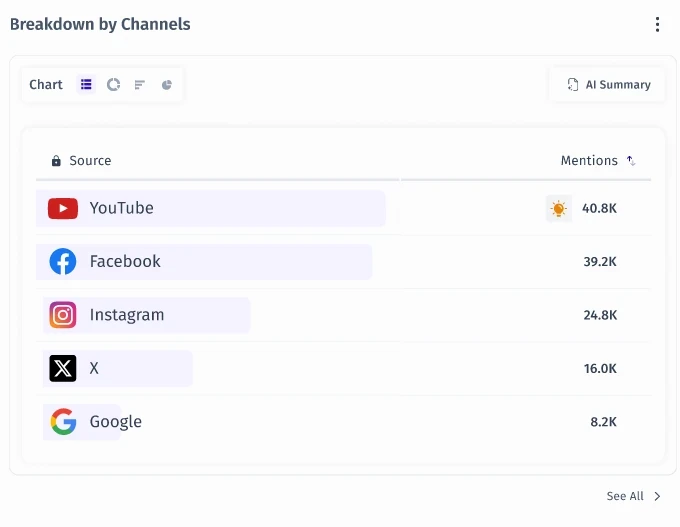Select the table list chart view

(x=86, y=84)
